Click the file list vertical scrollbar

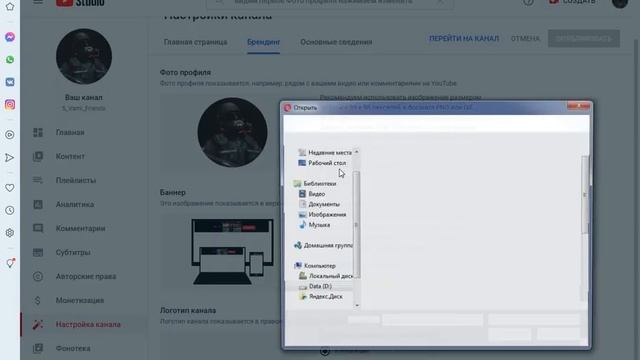coord(585,195)
